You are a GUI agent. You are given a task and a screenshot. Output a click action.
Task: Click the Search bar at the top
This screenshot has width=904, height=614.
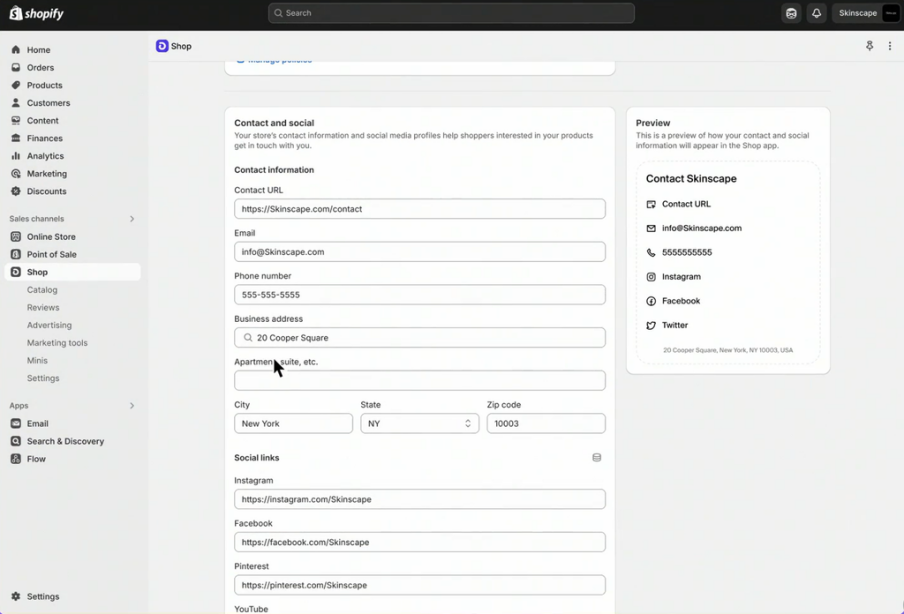coord(451,13)
